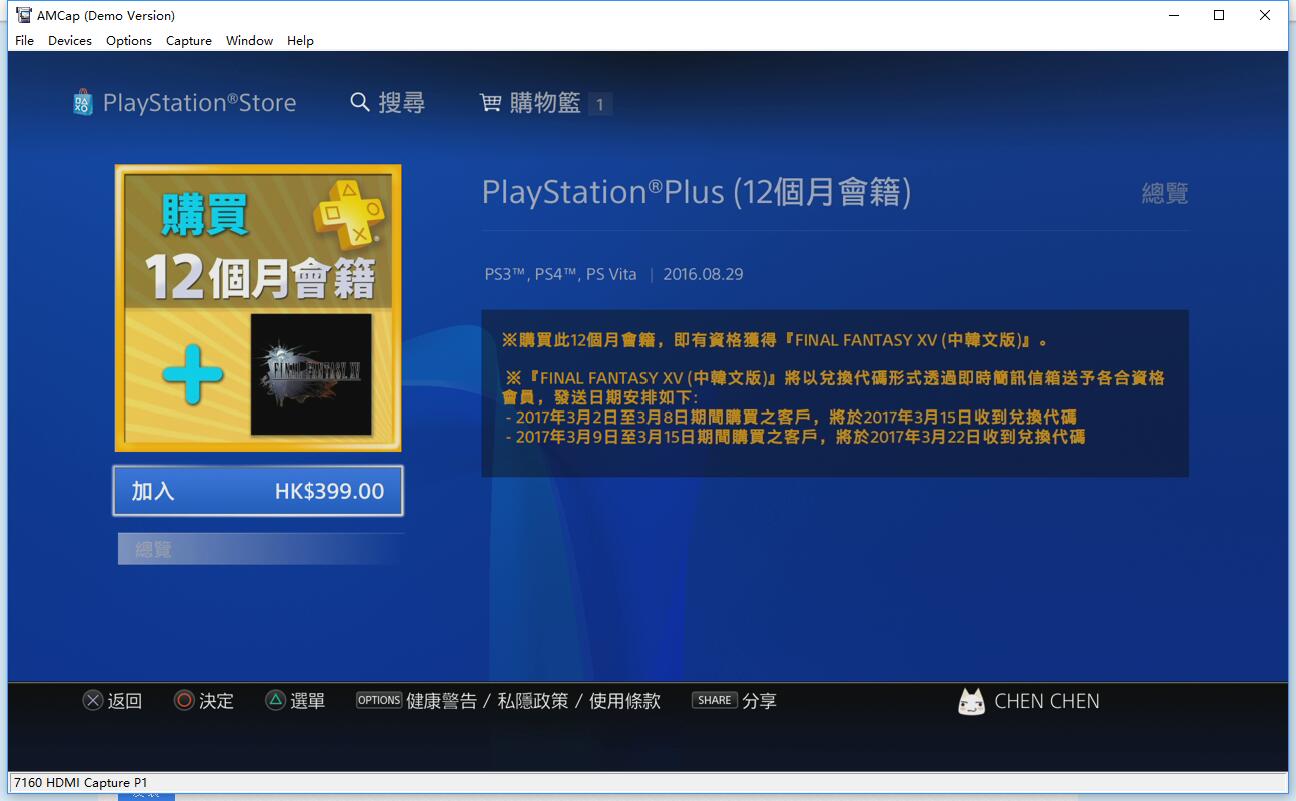Open the Help menu
The width and height of the screenshot is (1296, 801).
pyautogui.click(x=300, y=41)
